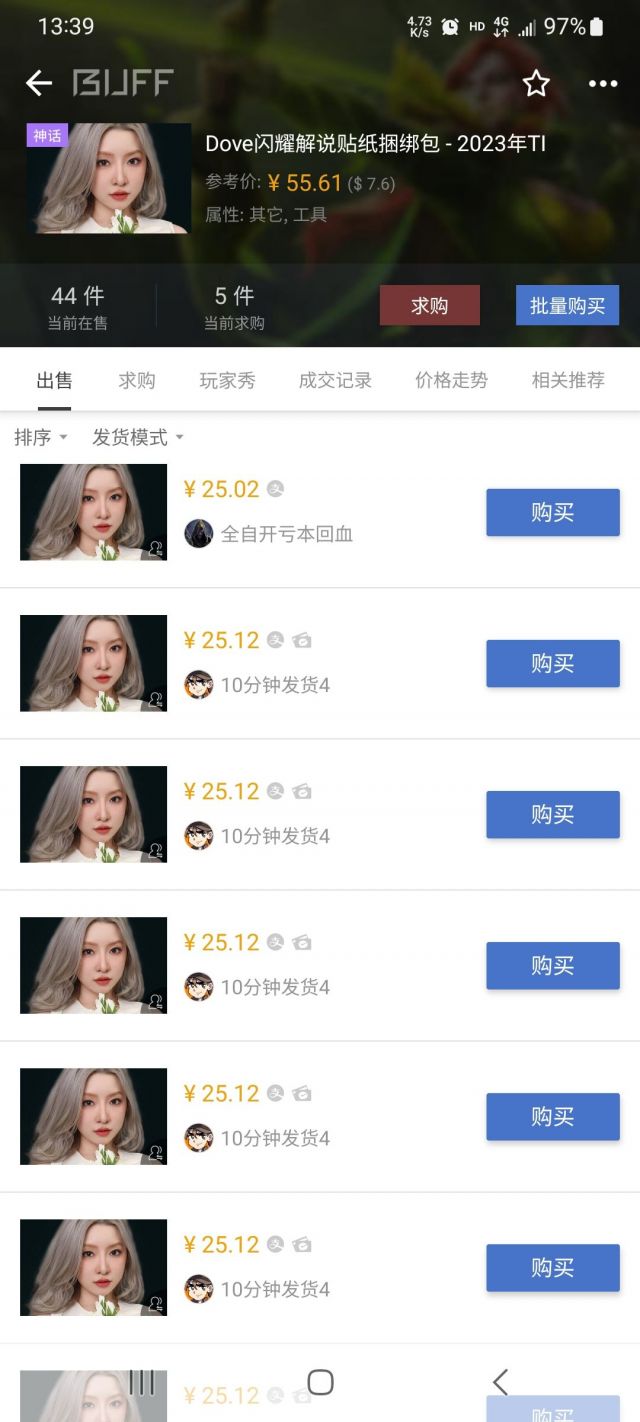Switch to the 求购 tab
Image resolution: width=640 pixels, height=1422 pixels.
pyautogui.click(x=136, y=380)
